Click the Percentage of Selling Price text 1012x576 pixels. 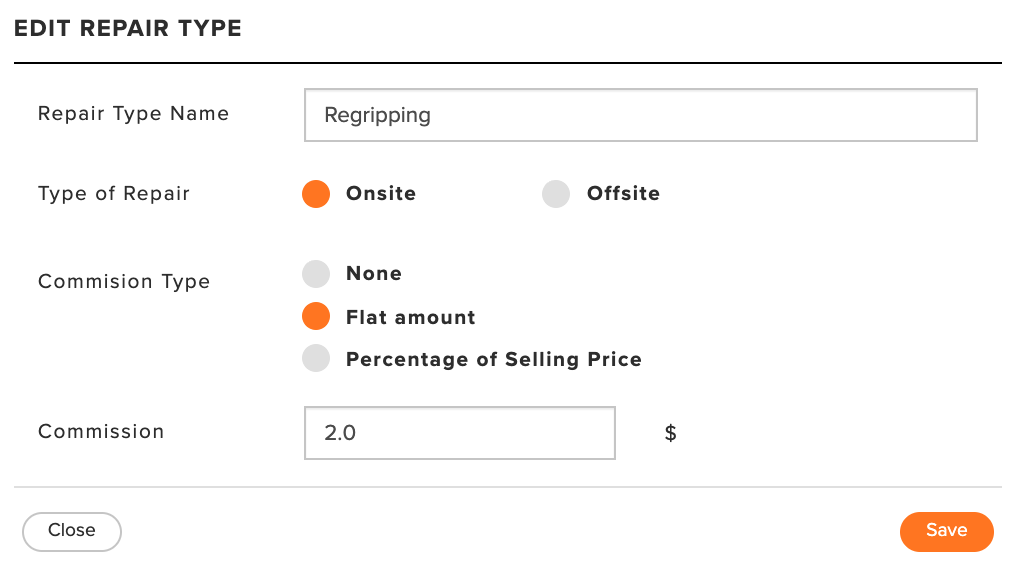point(494,360)
